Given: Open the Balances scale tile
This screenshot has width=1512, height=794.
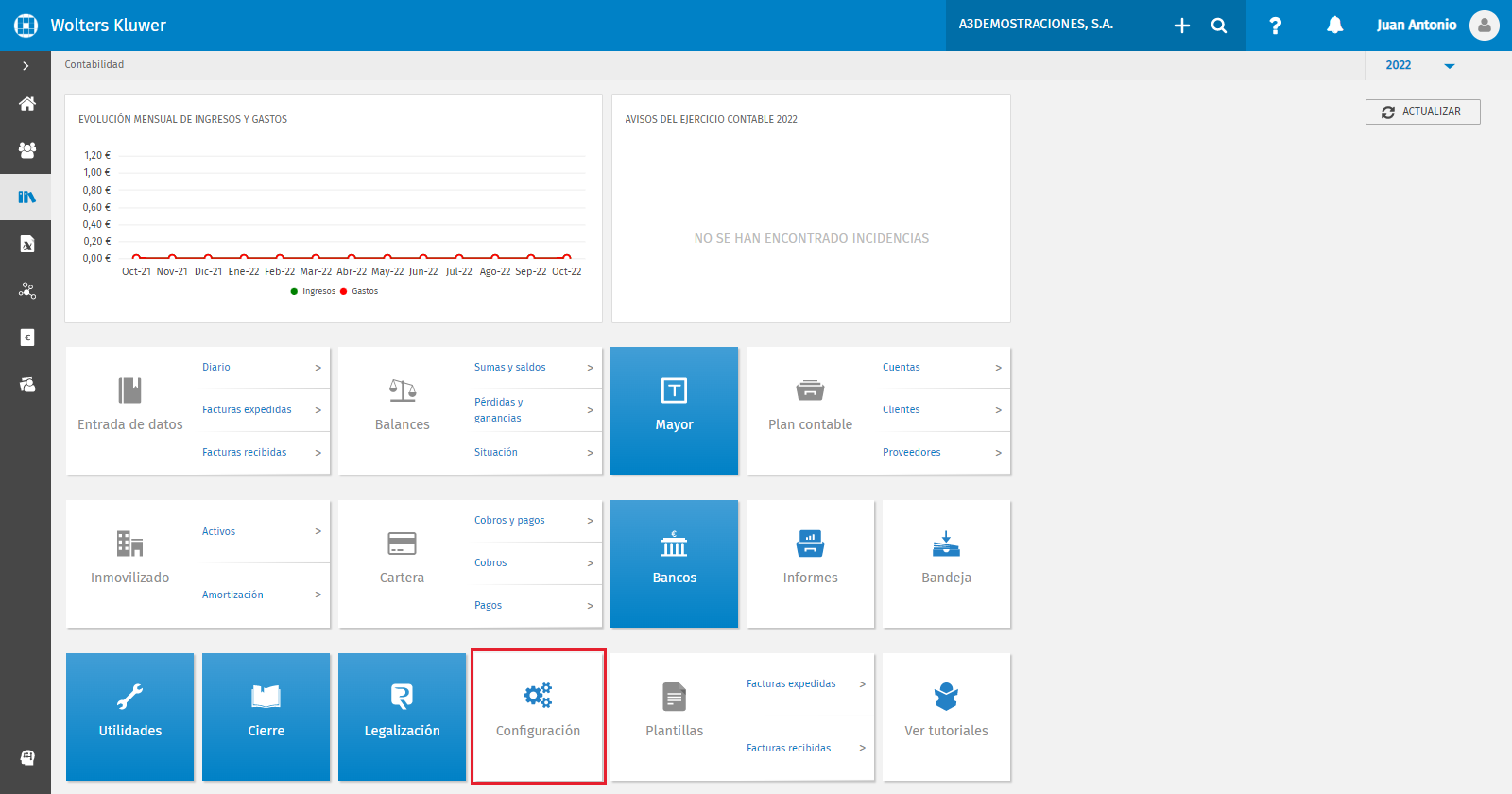Looking at the screenshot, I should pyautogui.click(x=403, y=410).
